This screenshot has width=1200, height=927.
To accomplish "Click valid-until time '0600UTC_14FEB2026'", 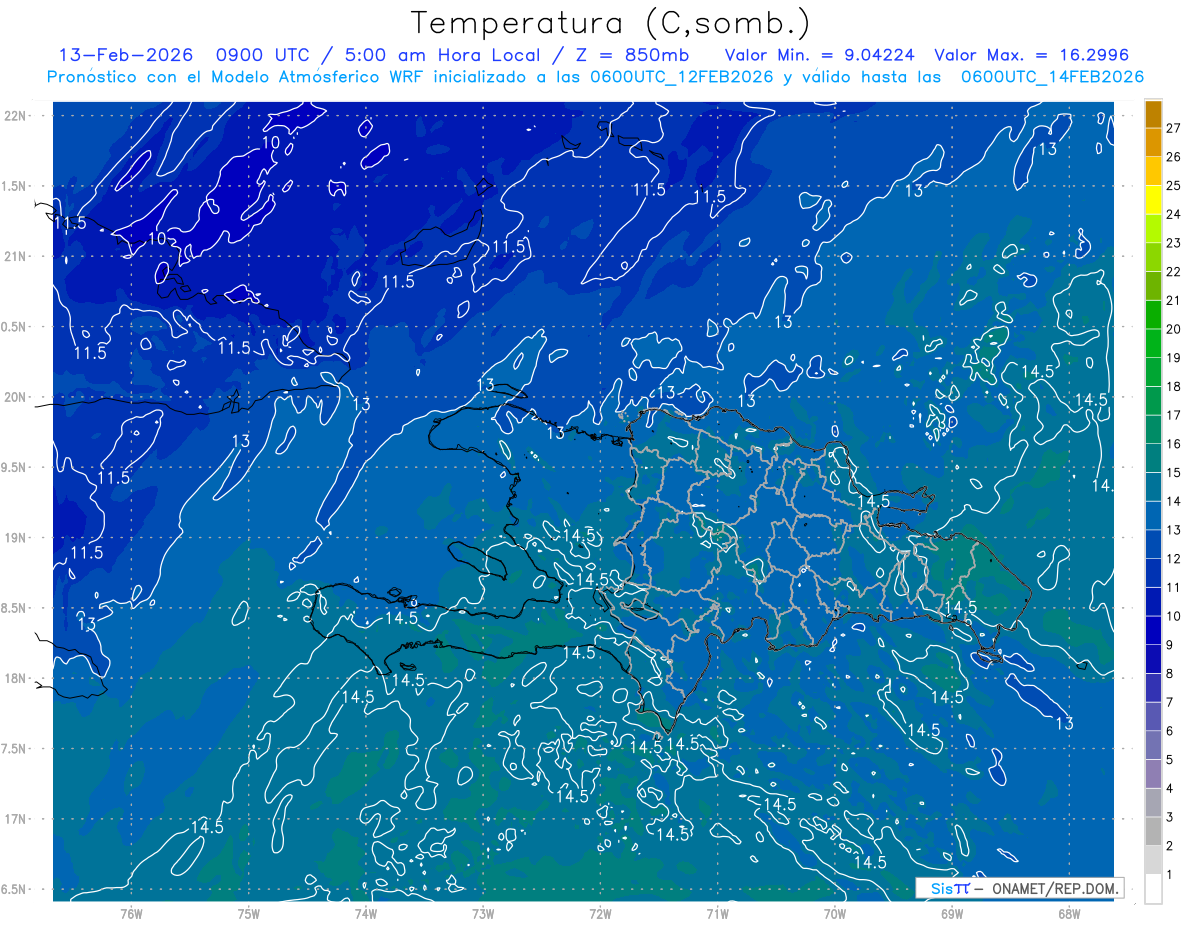I will (1053, 77).
